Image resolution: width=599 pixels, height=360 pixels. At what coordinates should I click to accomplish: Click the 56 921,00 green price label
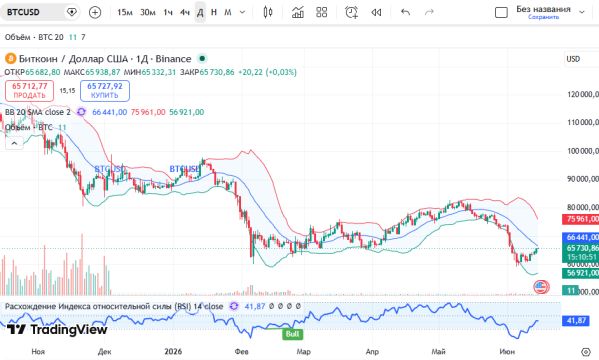click(580, 273)
